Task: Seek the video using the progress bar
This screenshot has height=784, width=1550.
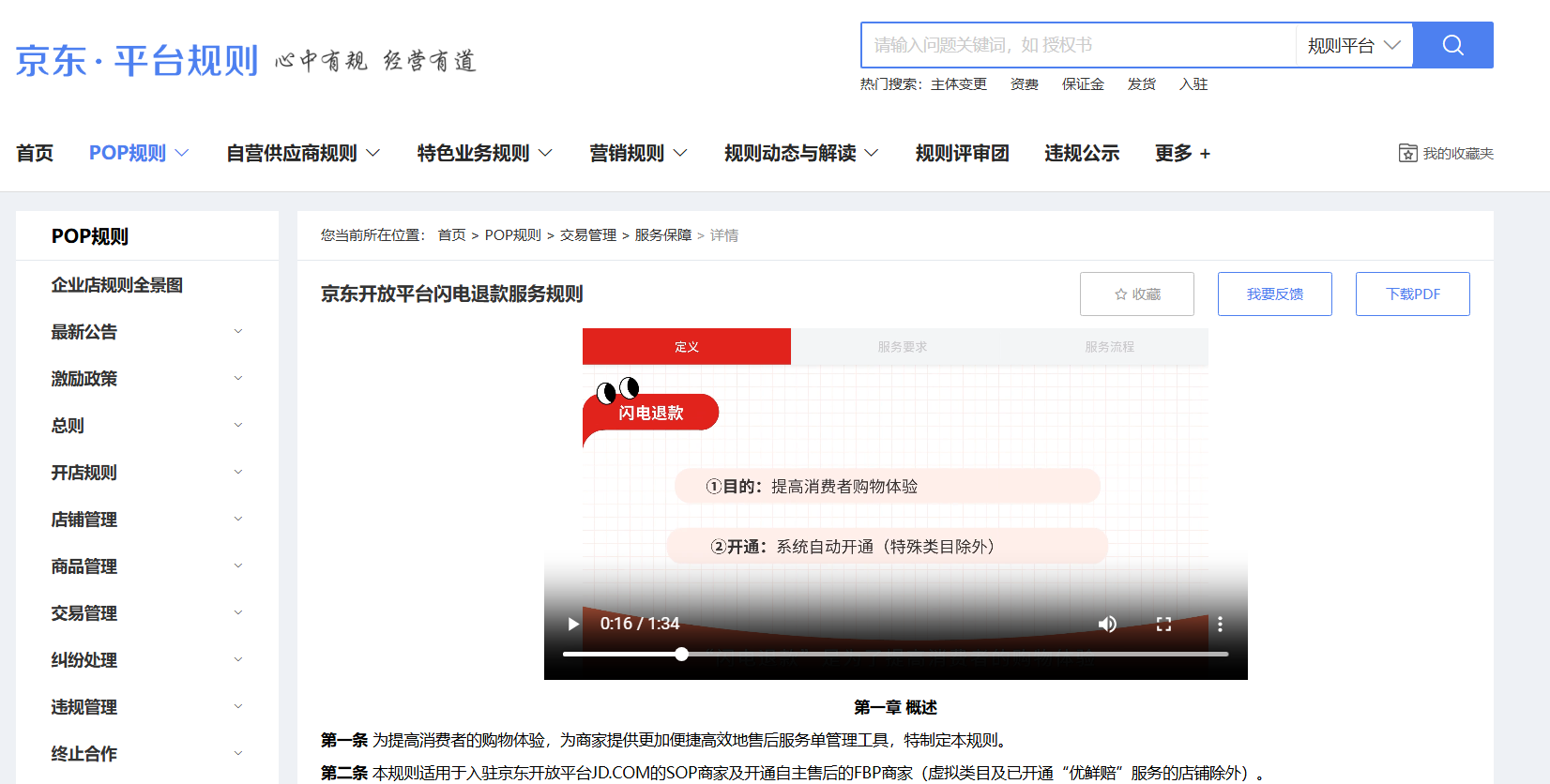Action: coord(896,654)
